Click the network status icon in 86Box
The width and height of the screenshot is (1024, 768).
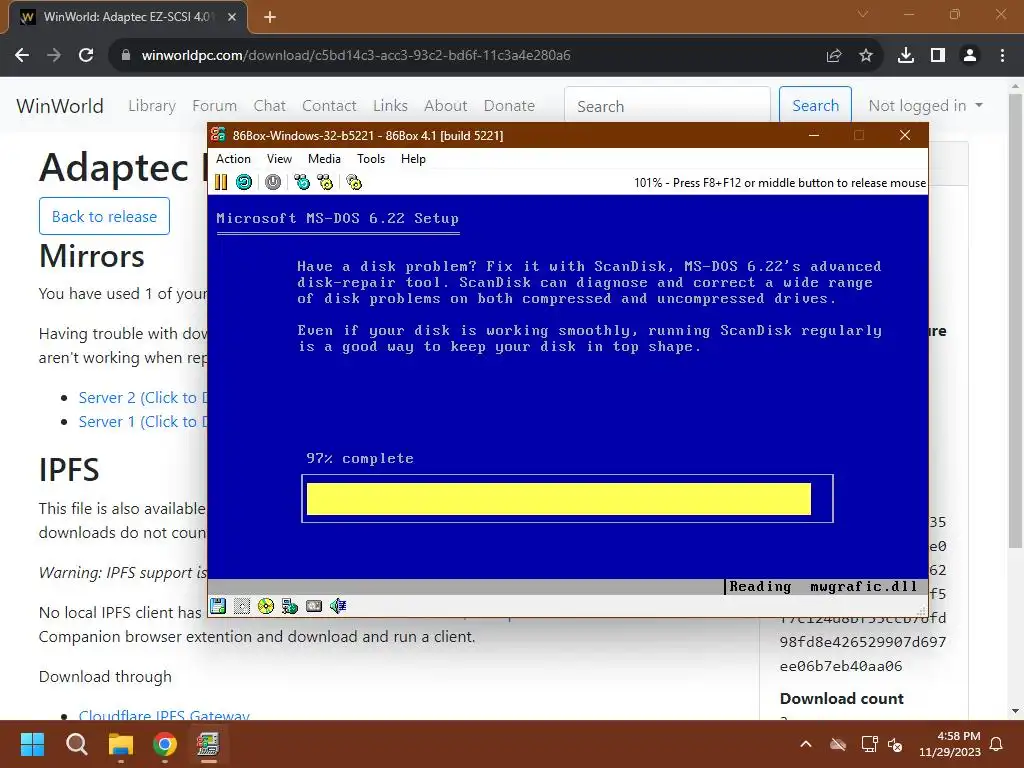coord(290,606)
